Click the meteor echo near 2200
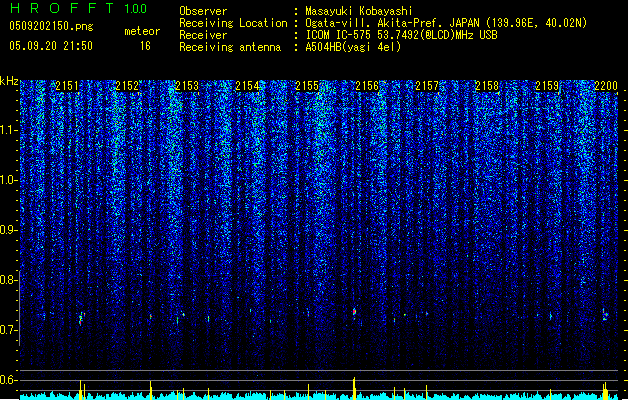The height and width of the screenshot is (400, 629). point(605,314)
